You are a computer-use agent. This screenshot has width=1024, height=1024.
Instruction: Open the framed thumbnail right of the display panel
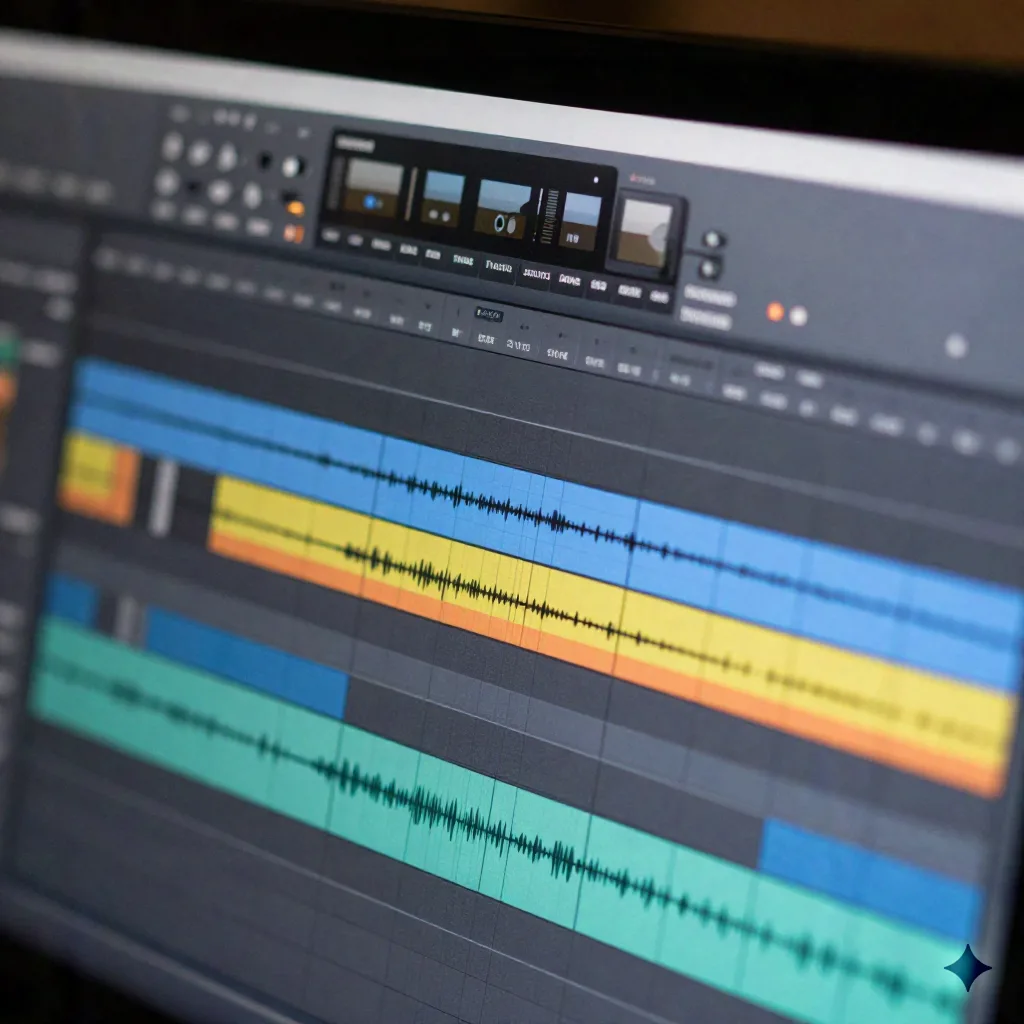pos(646,234)
